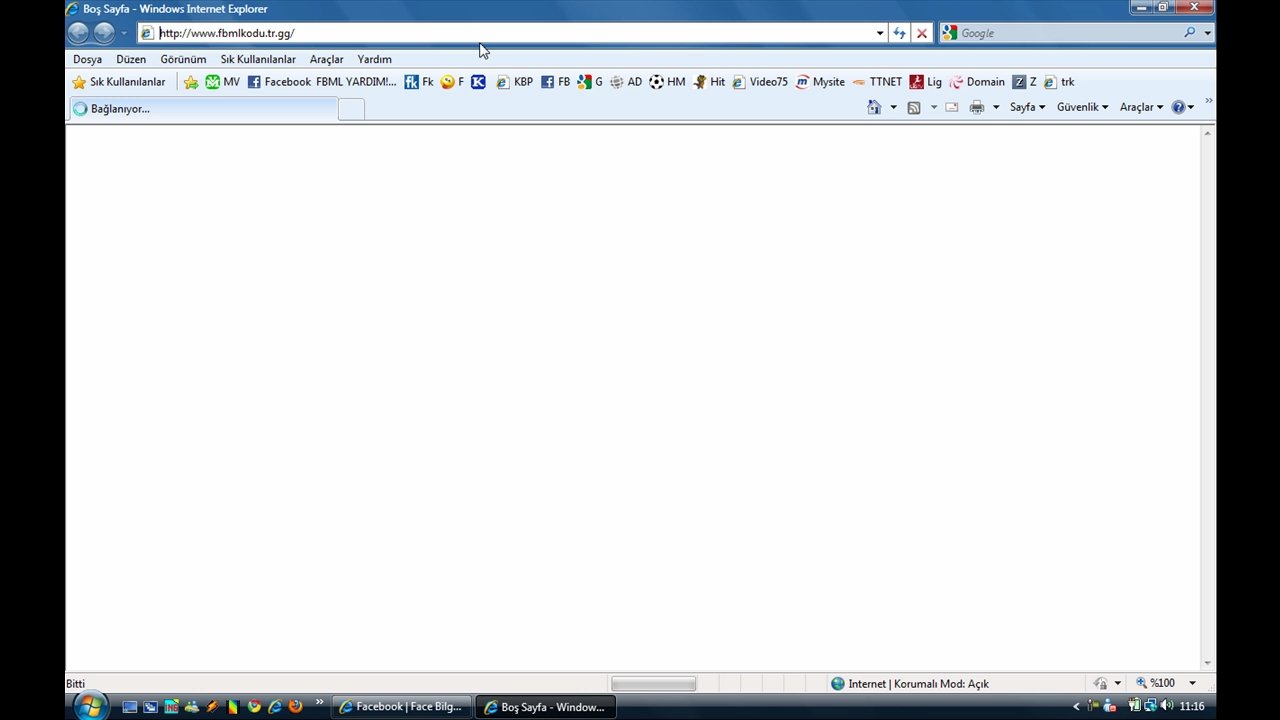Click the zoom magnifier %100 button
Screen dimensions: 1280x720
click(x=1155, y=683)
